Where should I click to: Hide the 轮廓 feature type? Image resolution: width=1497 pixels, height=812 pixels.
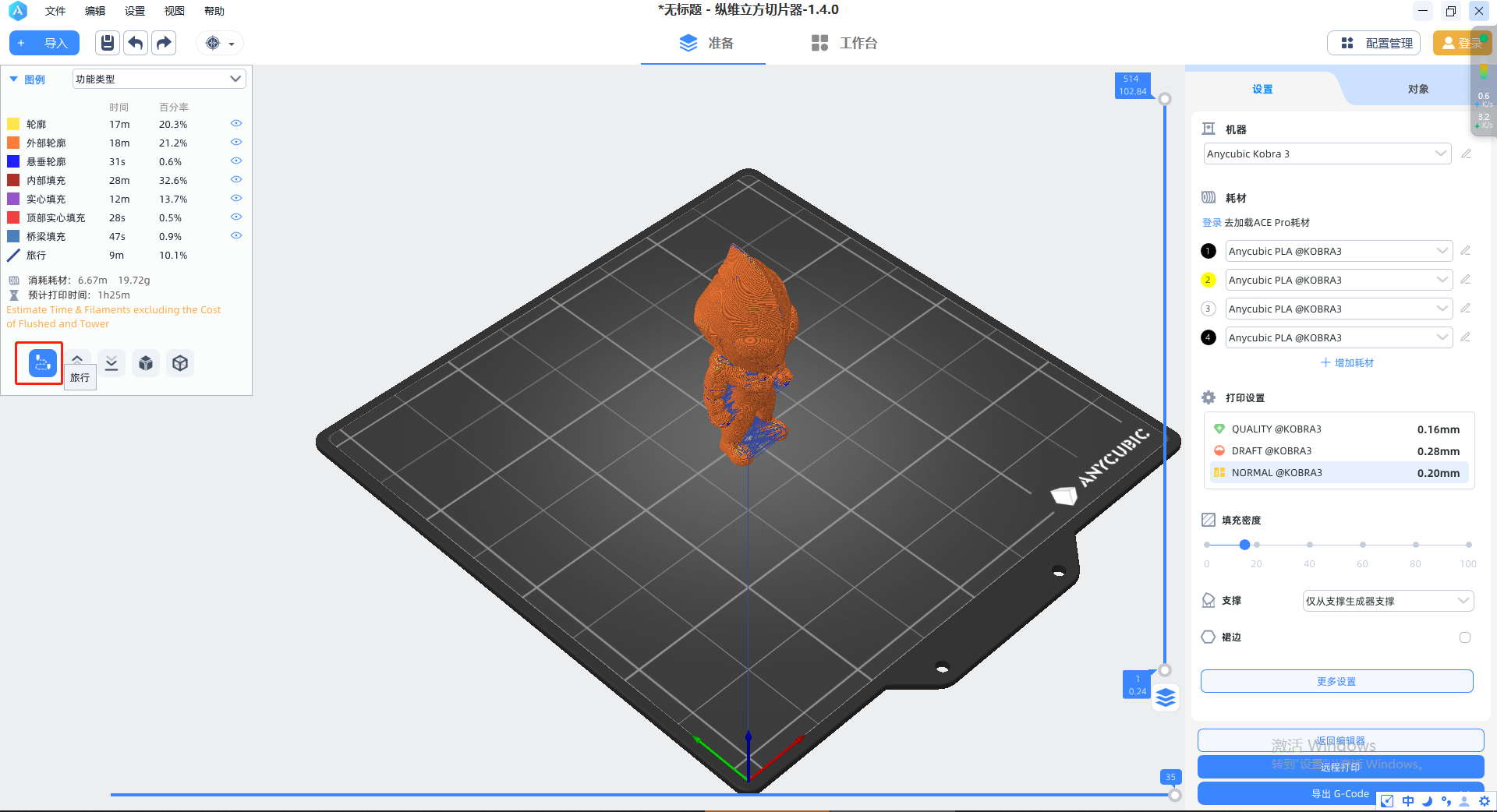tap(236, 124)
